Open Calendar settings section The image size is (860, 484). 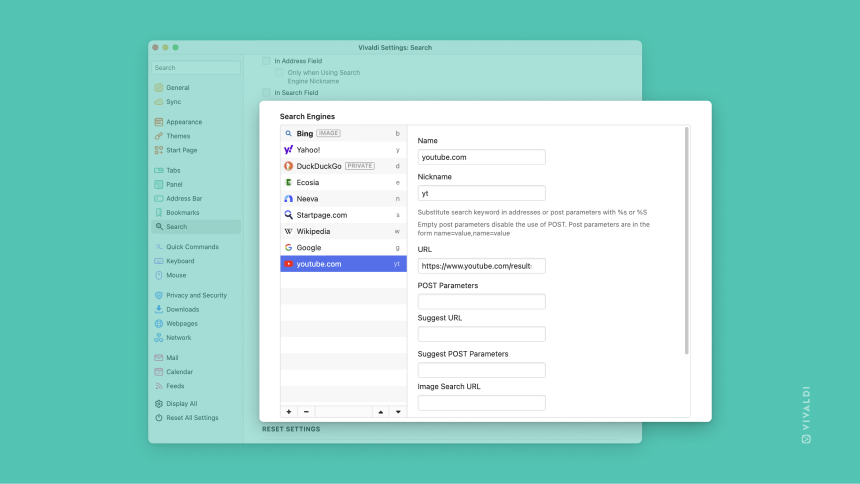pyautogui.click(x=196, y=372)
